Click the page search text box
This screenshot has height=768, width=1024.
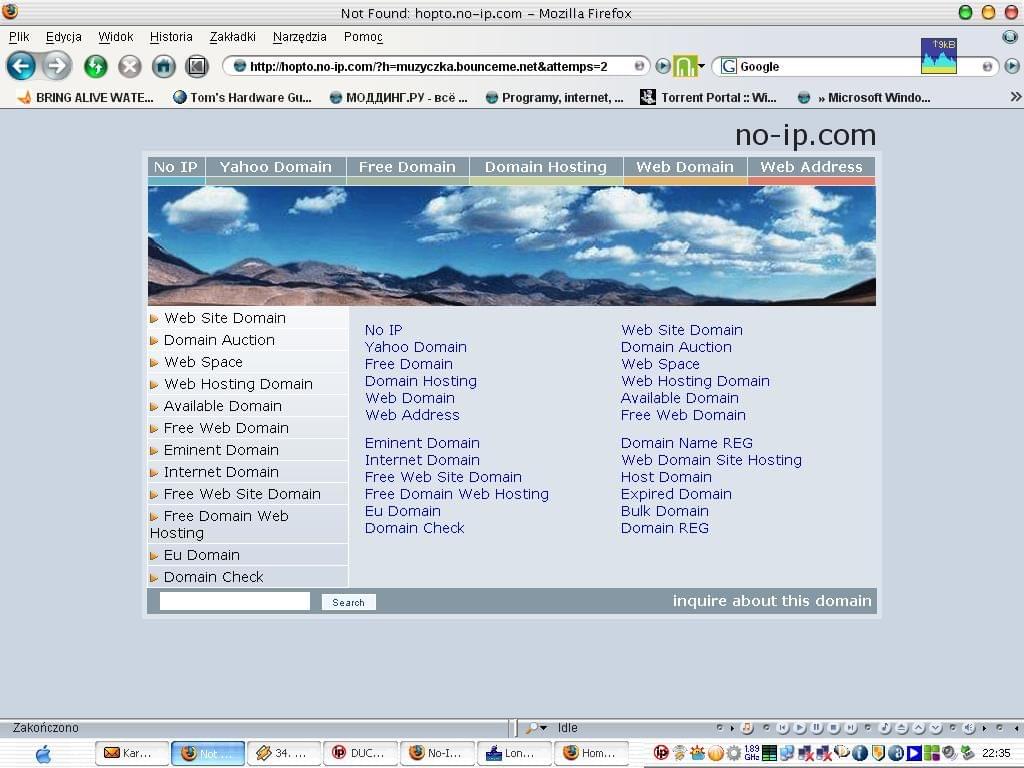click(x=234, y=601)
